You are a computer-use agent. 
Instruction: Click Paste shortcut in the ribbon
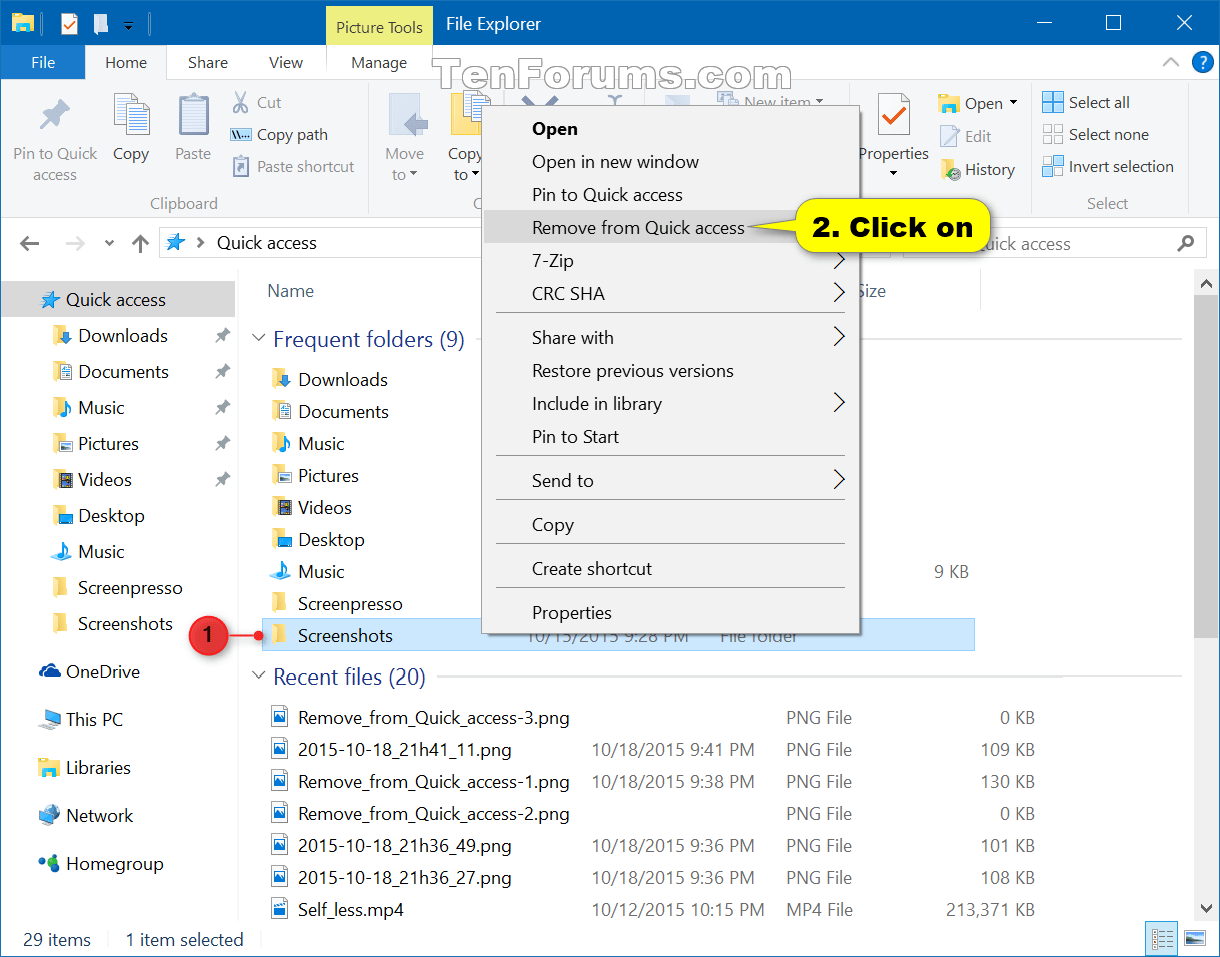(x=293, y=166)
